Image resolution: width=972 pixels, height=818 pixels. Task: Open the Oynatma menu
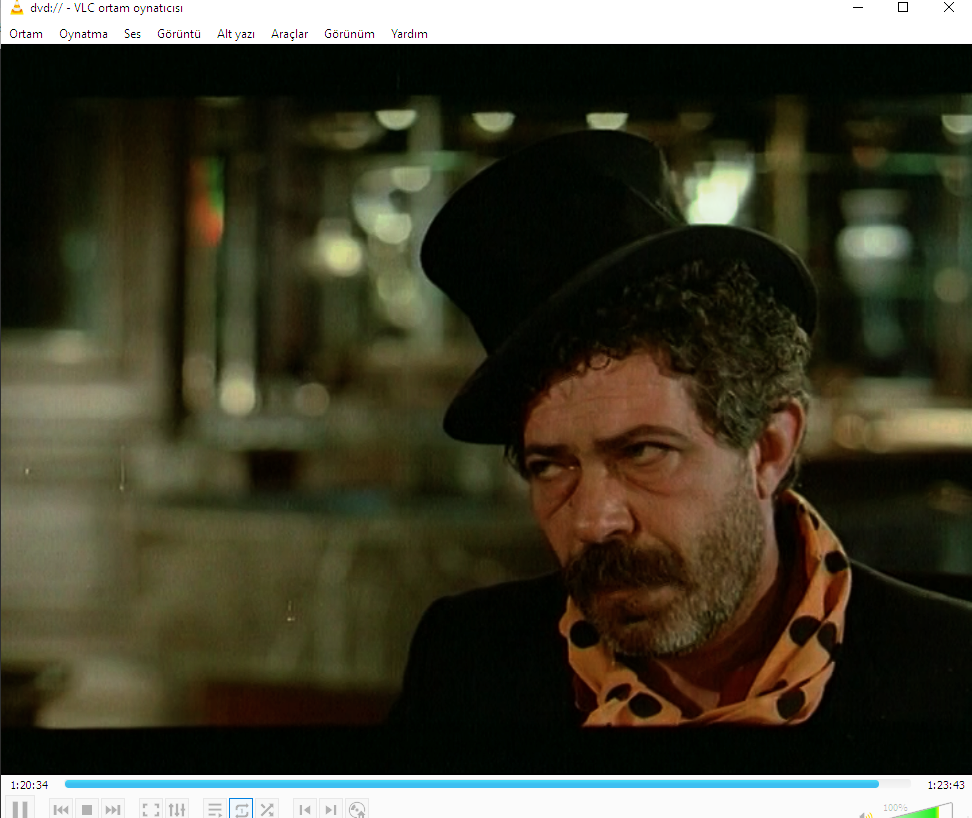[x=83, y=33]
